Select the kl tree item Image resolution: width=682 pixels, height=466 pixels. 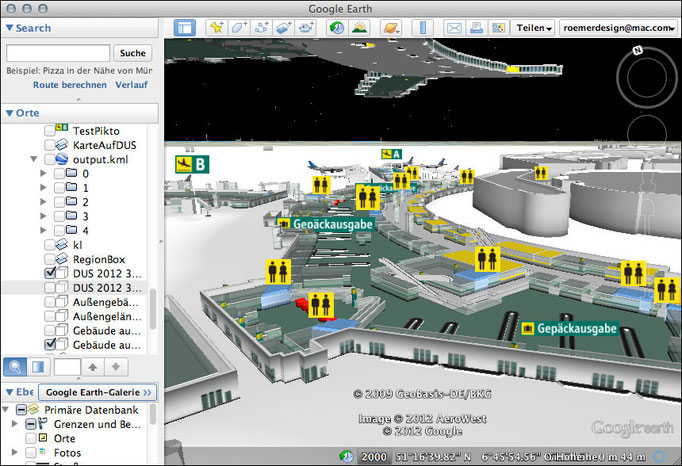(x=77, y=245)
